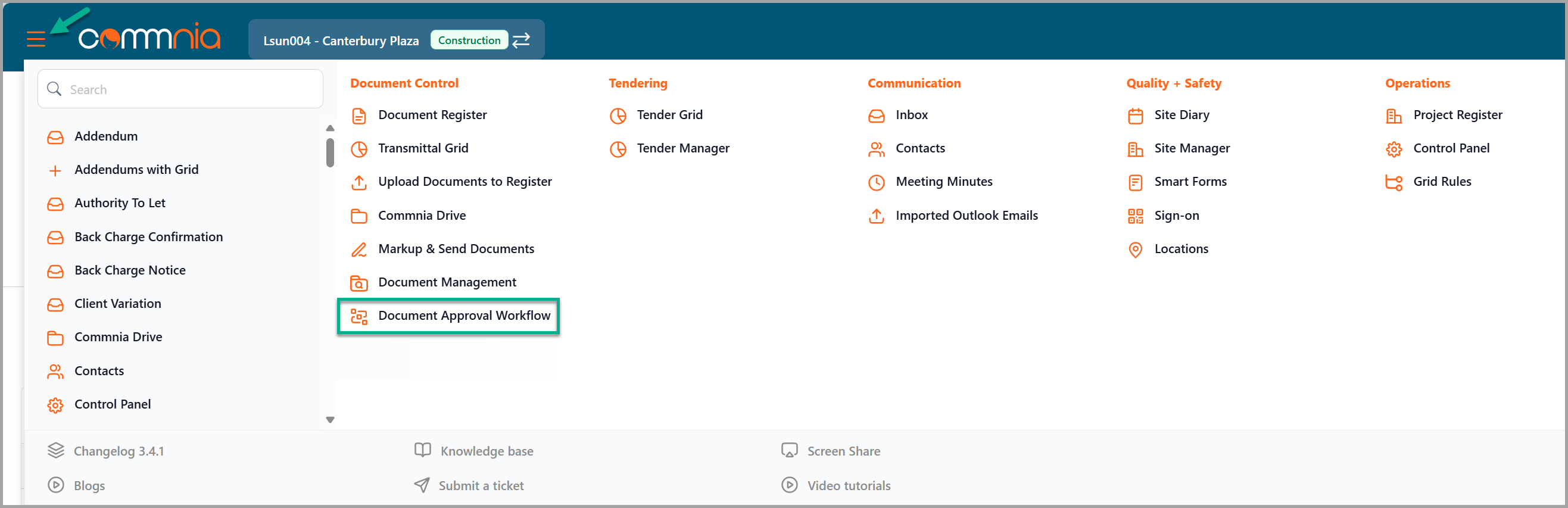Open Authority To Let

pyautogui.click(x=120, y=203)
